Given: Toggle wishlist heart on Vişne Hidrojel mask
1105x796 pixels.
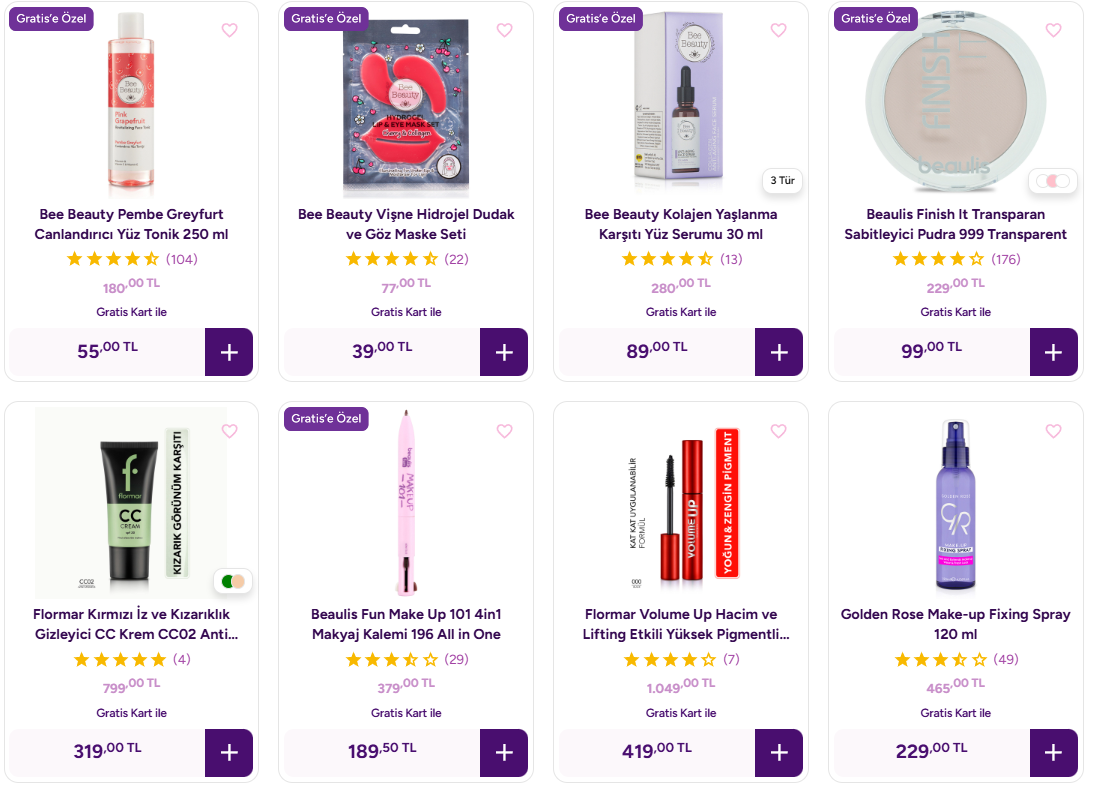Looking at the screenshot, I should [x=504, y=30].
